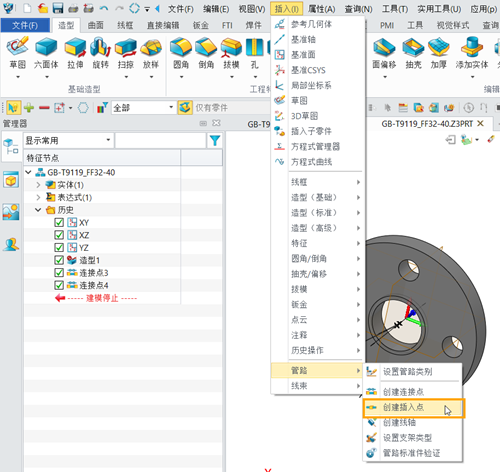
Task: Open the 线束 submenu item
Action: pos(317,386)
